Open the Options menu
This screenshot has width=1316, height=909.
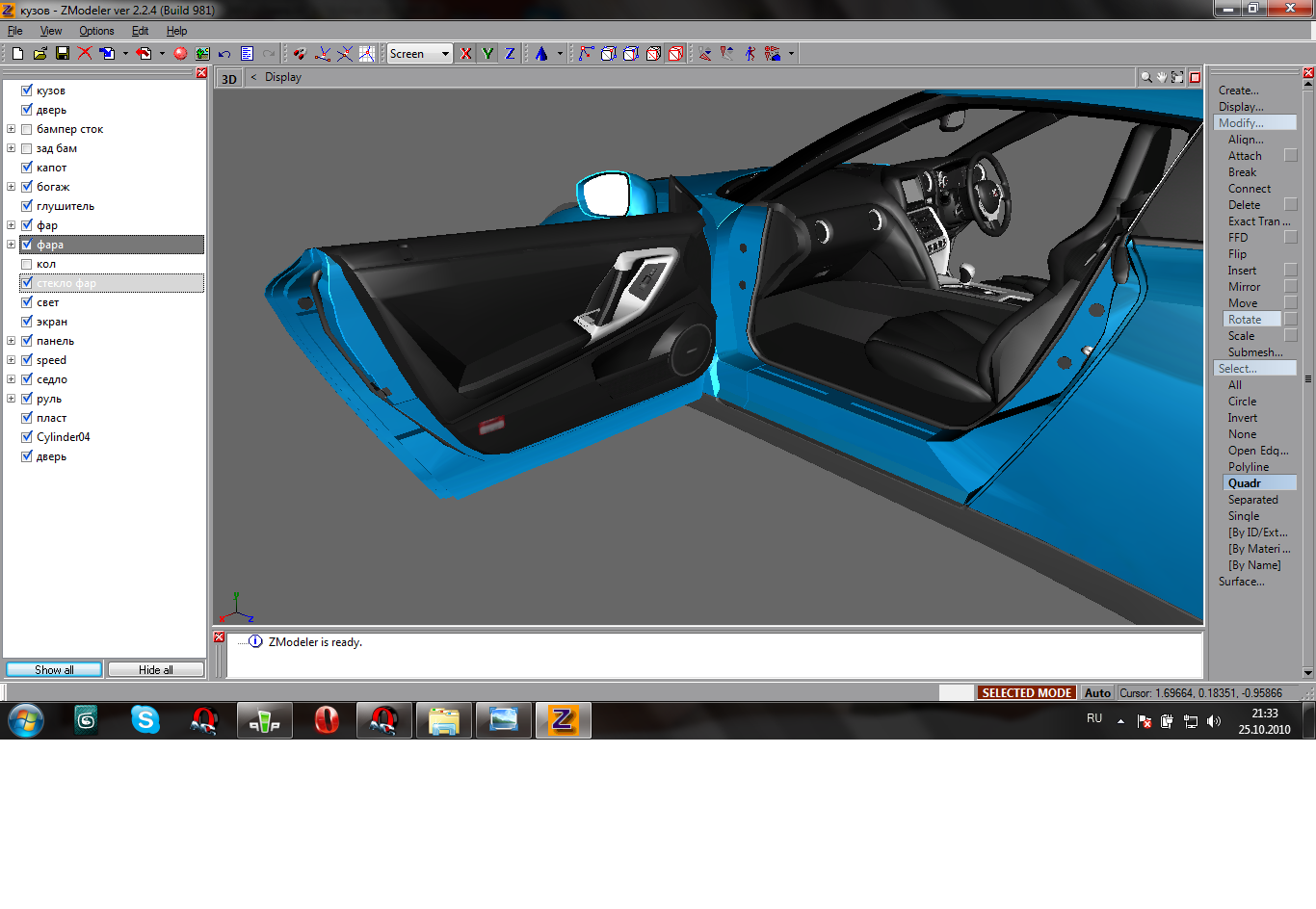(x=96, y=31)
